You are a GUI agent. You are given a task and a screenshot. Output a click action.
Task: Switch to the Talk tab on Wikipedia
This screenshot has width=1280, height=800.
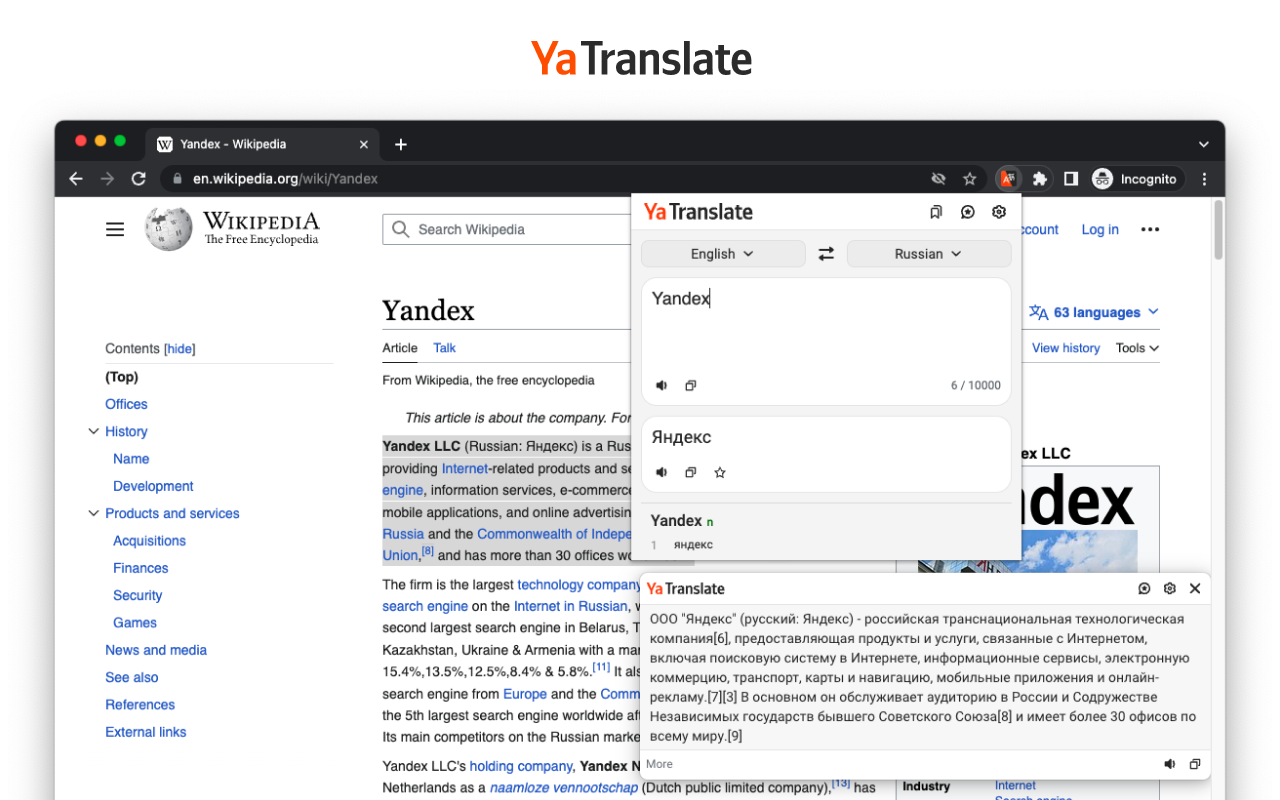[444, 348]
